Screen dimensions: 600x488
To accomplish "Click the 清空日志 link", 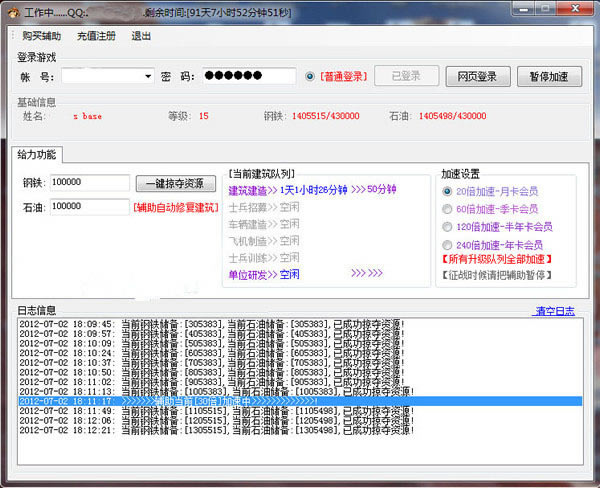I will [555, 311].
